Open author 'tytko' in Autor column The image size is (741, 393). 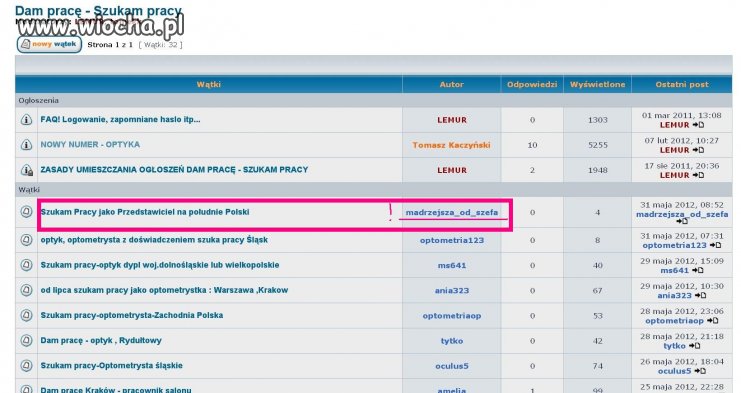click(x=452, y=341)
